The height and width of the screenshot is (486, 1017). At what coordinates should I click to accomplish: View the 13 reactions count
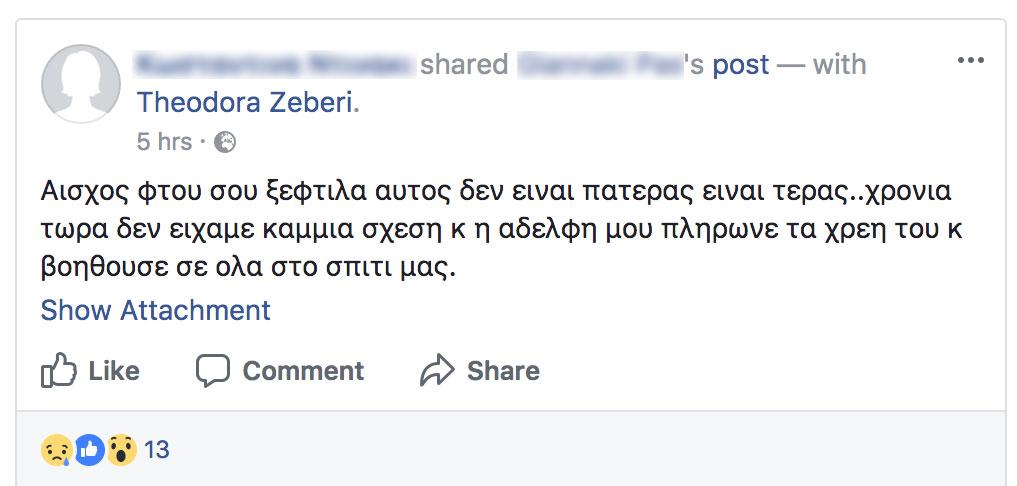(157, 451)
